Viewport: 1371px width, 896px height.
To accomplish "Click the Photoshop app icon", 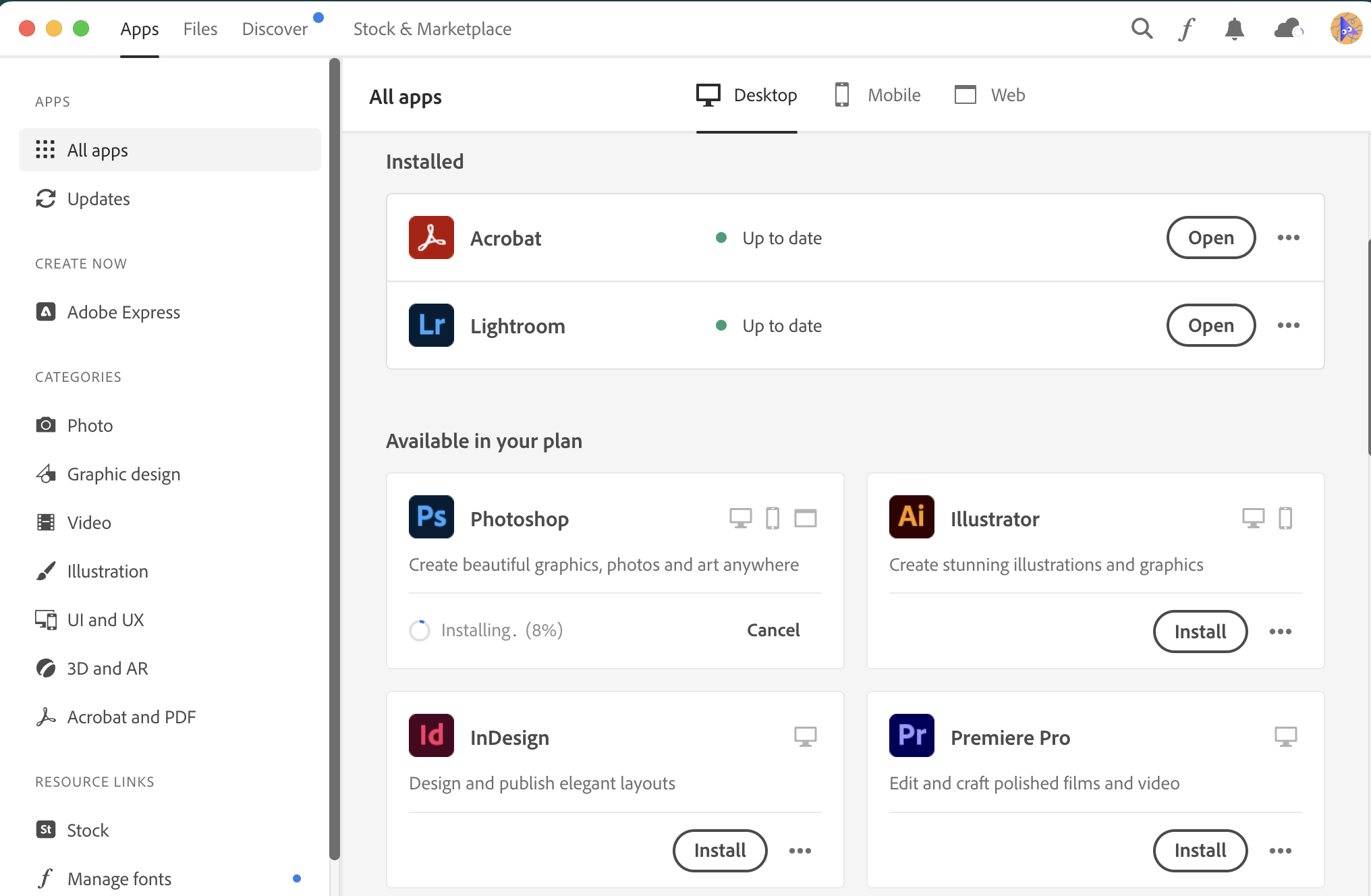I will (431, 517).
